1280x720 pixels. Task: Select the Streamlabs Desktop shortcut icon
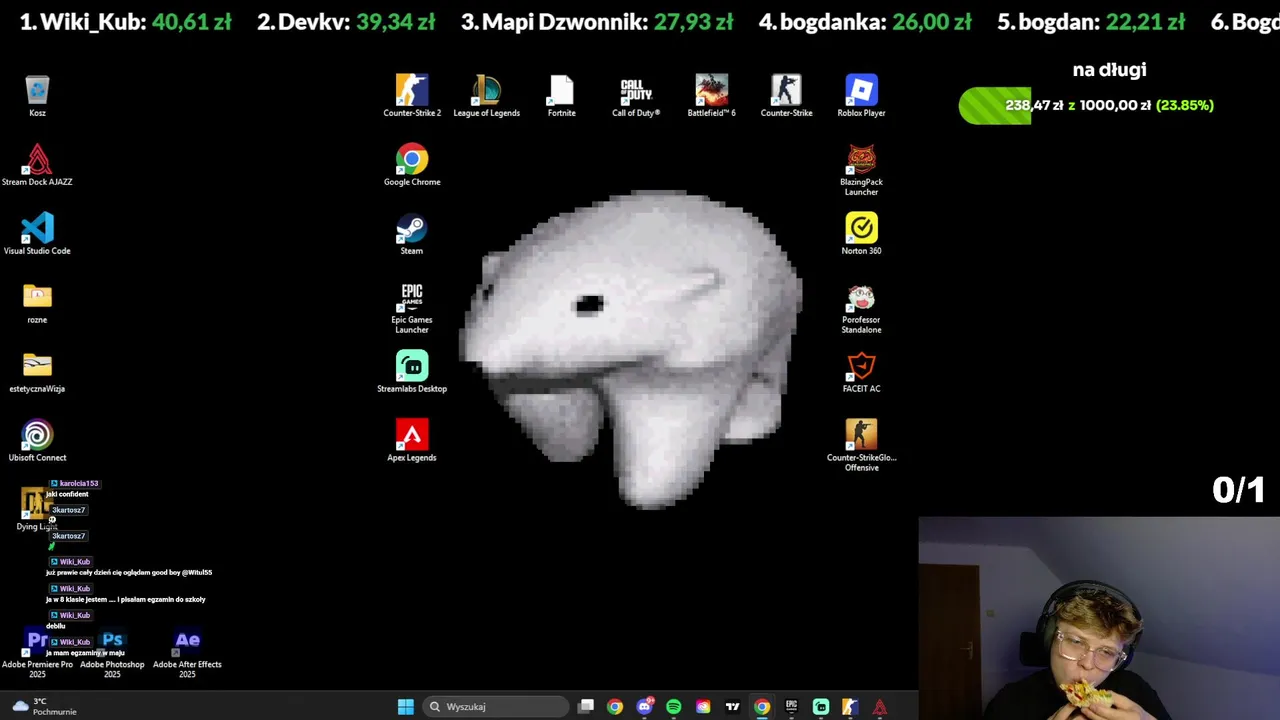pos(412,373)
